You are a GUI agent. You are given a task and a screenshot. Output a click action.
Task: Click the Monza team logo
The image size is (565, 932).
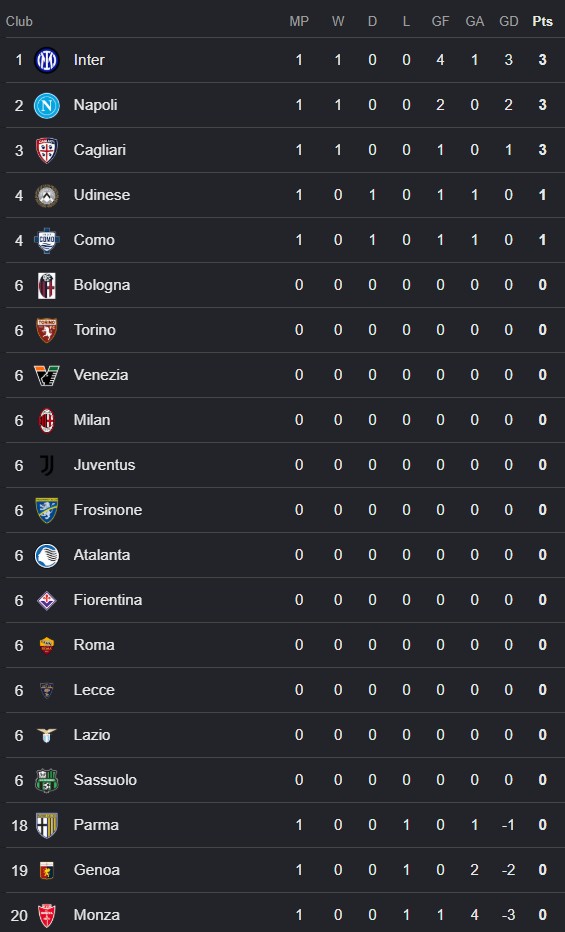point(46,915)
